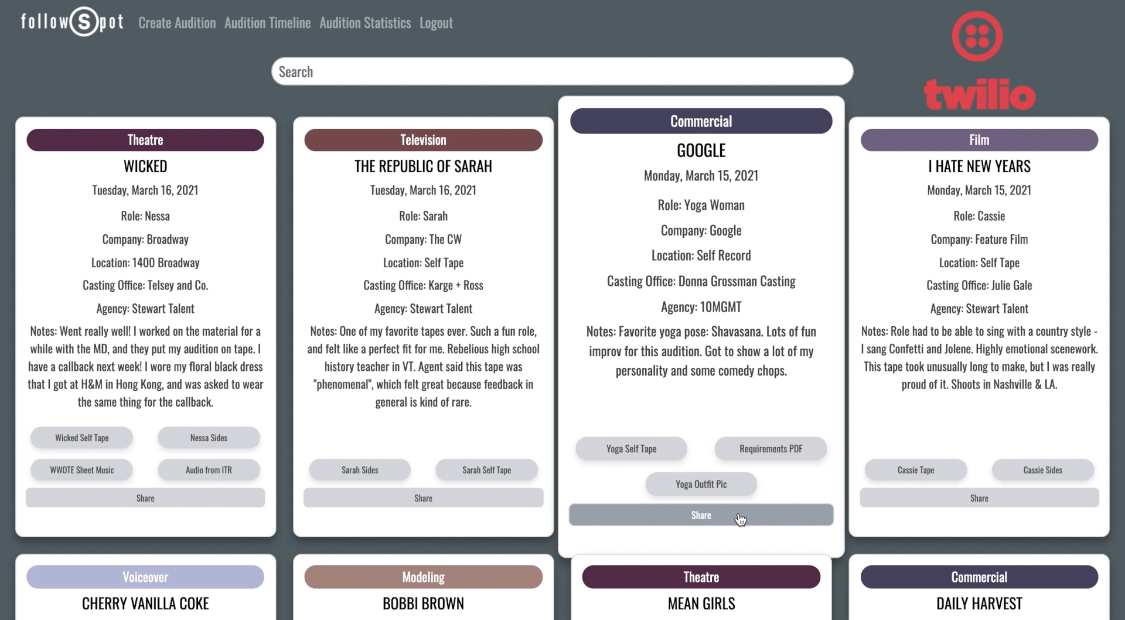1125x620 pixels.
Task: Click the Commercial tag on Daily Harvest card
Action: tap(979, 577)
